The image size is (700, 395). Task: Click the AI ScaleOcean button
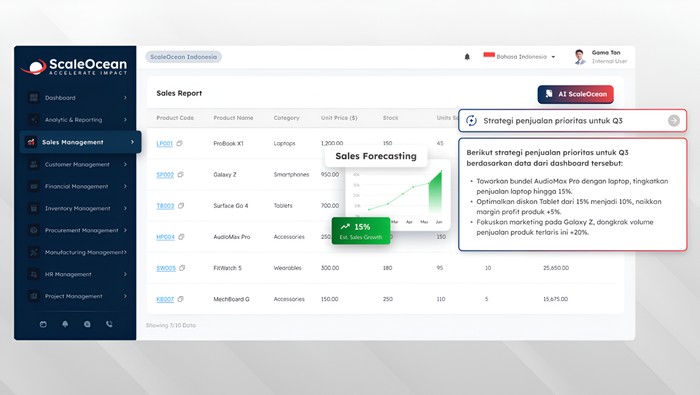pyautogui.click(x=575, y=94)
